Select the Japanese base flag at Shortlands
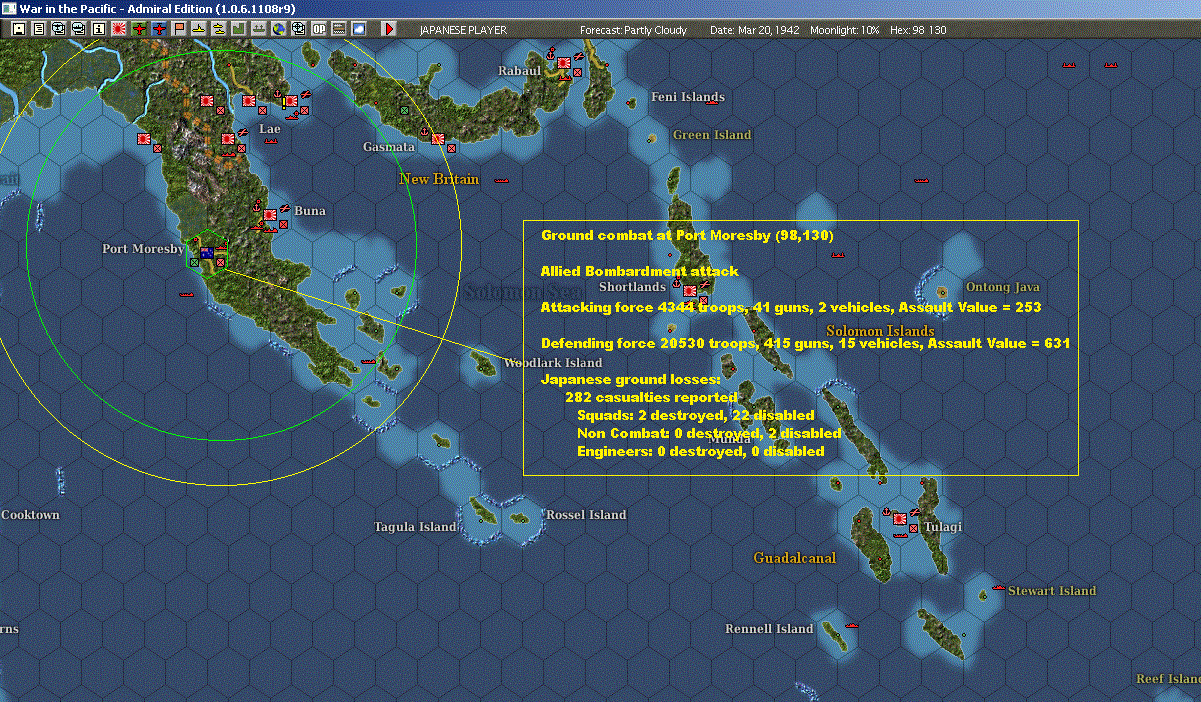The width and height of the screenshot is (1201, 702). click(x=690, y=290)
